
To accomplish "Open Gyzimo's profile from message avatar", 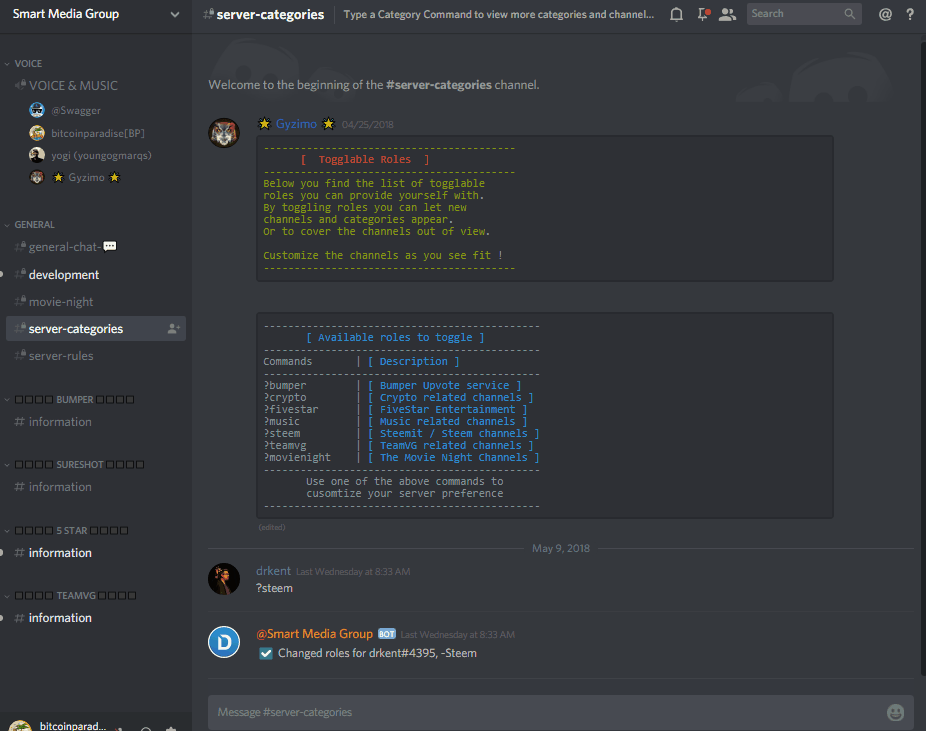I will (x=224, y=132).
